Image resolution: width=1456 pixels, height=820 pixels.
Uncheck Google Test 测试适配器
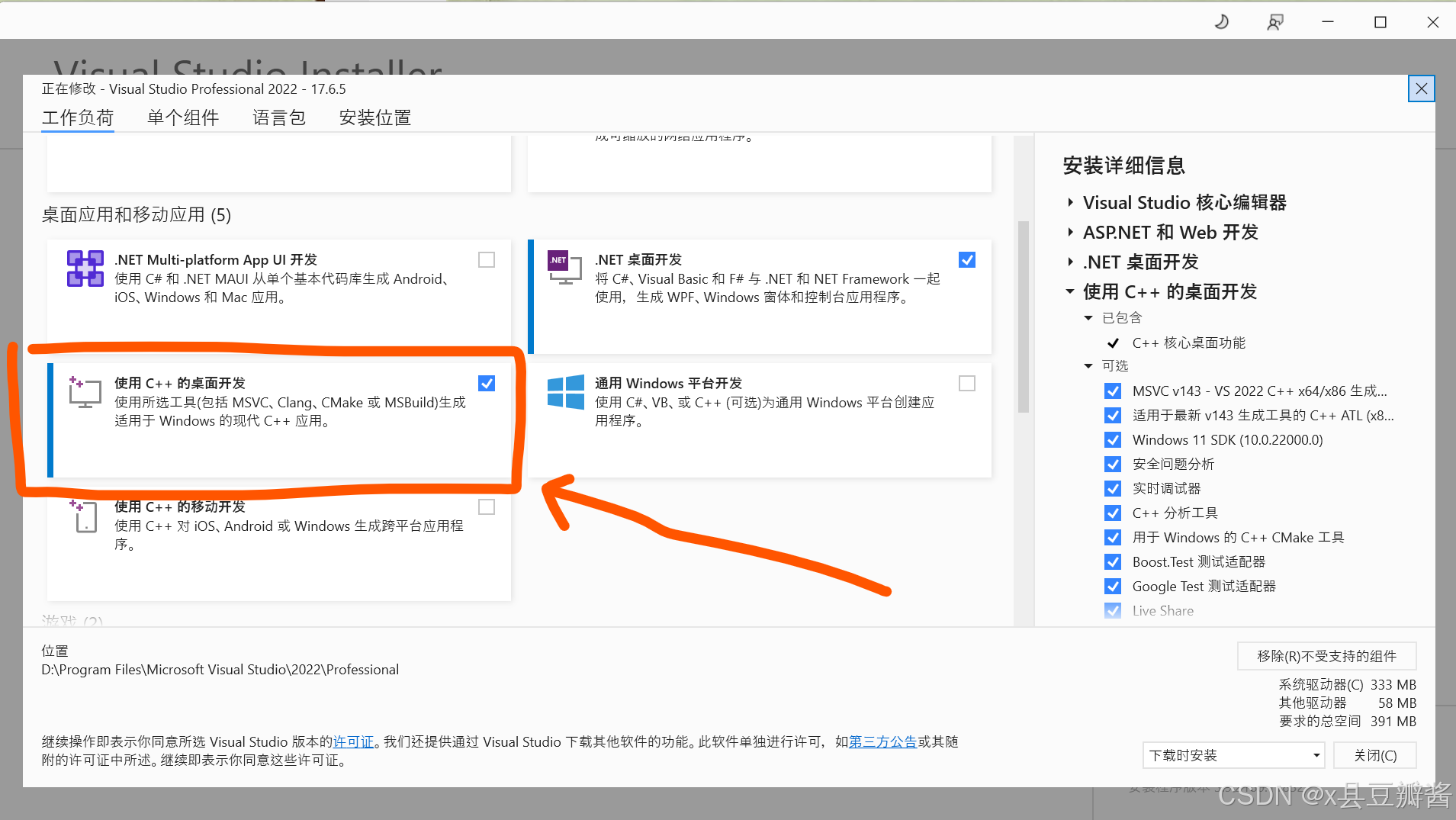tap(1113, 587)
